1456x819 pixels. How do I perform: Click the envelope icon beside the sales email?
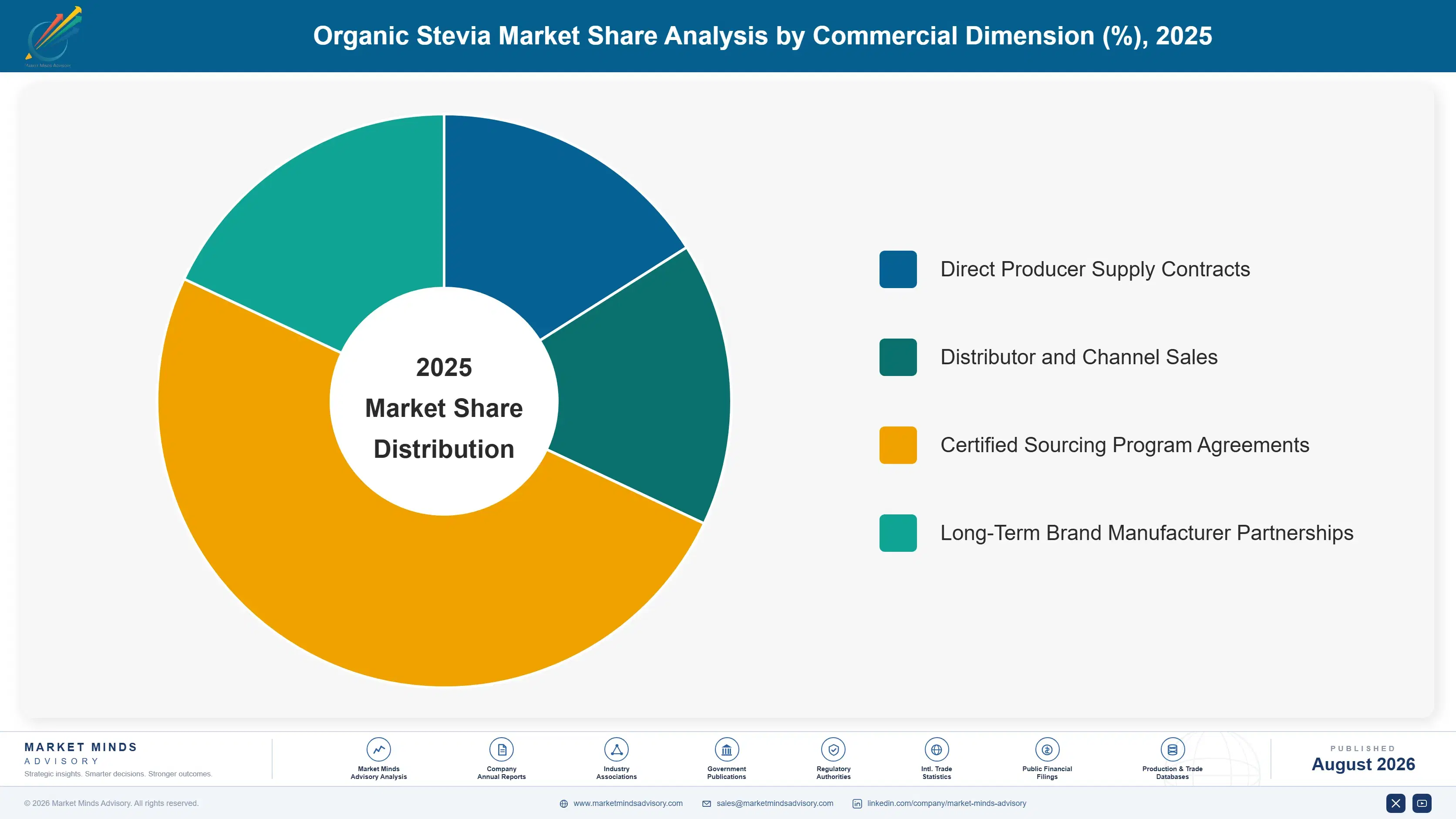click(x=707, y=804)
